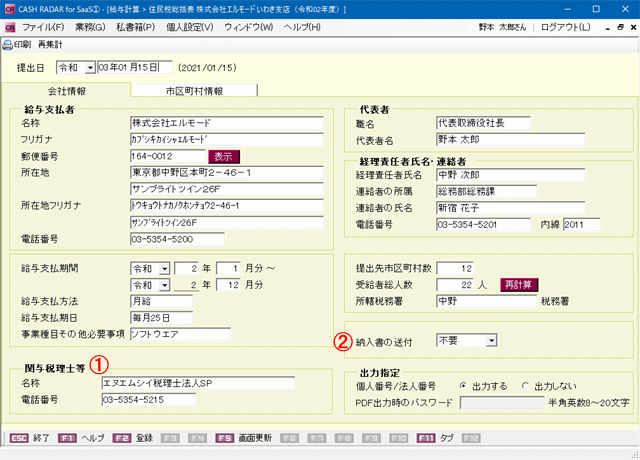640x460 pixels.
Task: Open the 私書箱(P) menu
Action: click(136, 27)
